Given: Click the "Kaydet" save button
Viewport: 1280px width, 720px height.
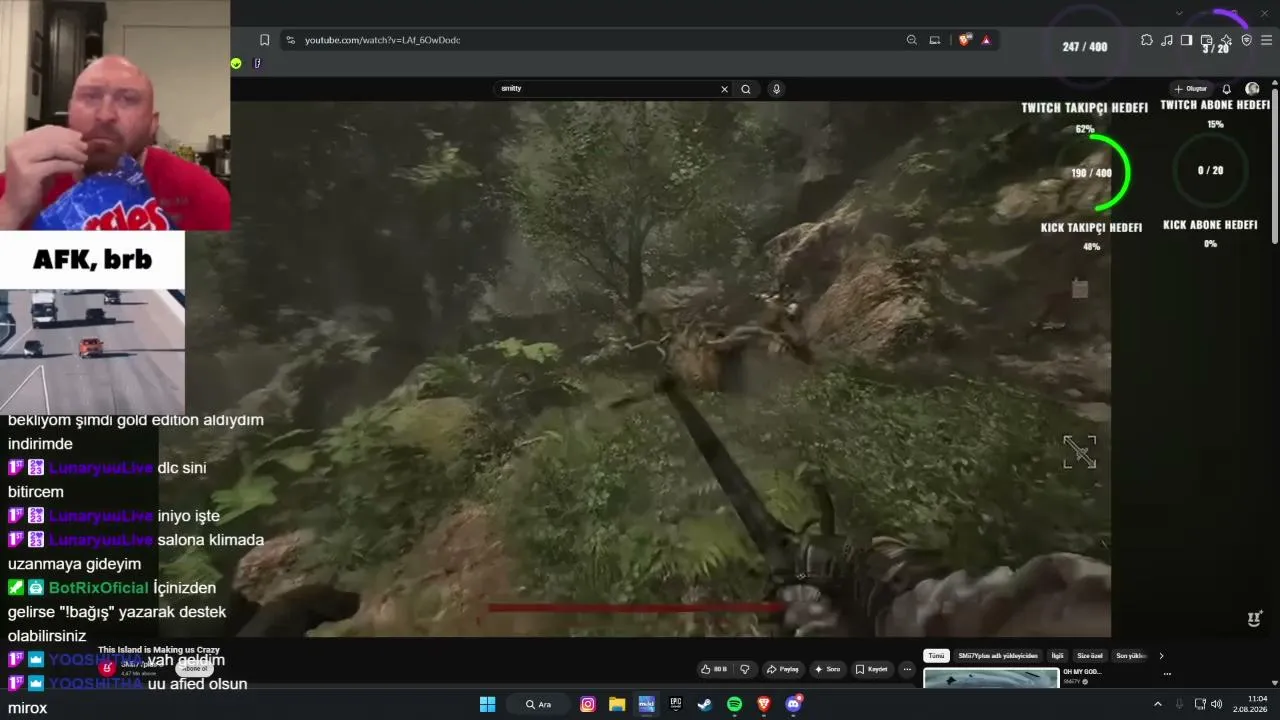Looking at the screenshot, I should 872,669.
